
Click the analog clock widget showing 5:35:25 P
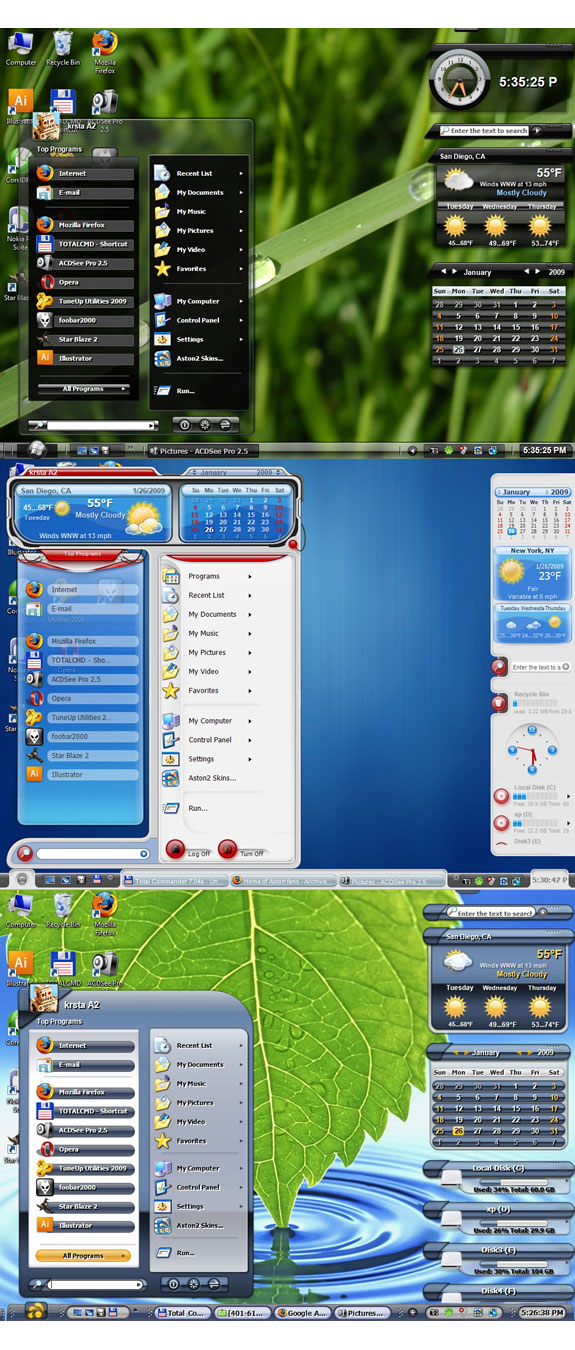click(x=461, y=80)
